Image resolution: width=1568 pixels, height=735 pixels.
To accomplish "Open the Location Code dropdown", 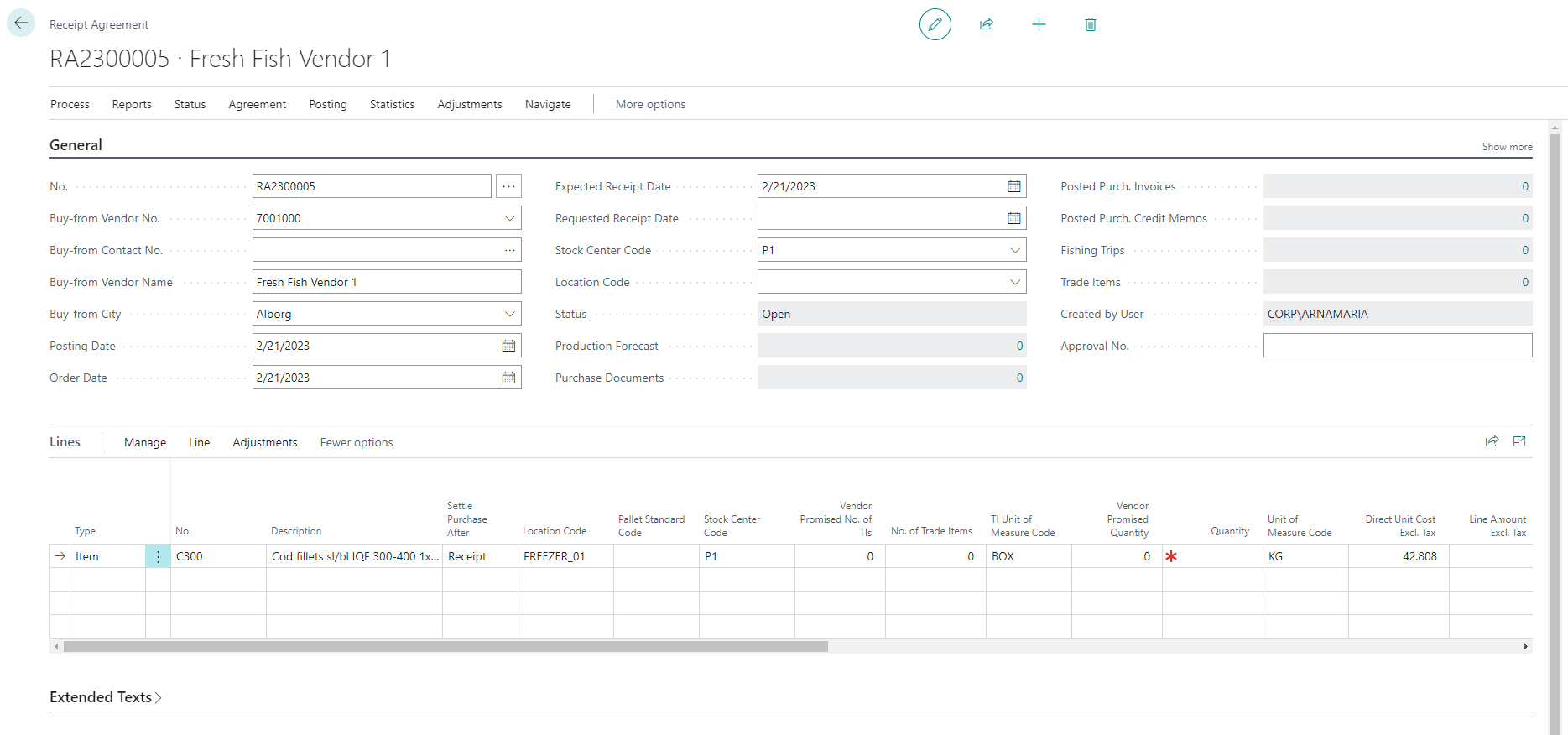I will 1014,282.
